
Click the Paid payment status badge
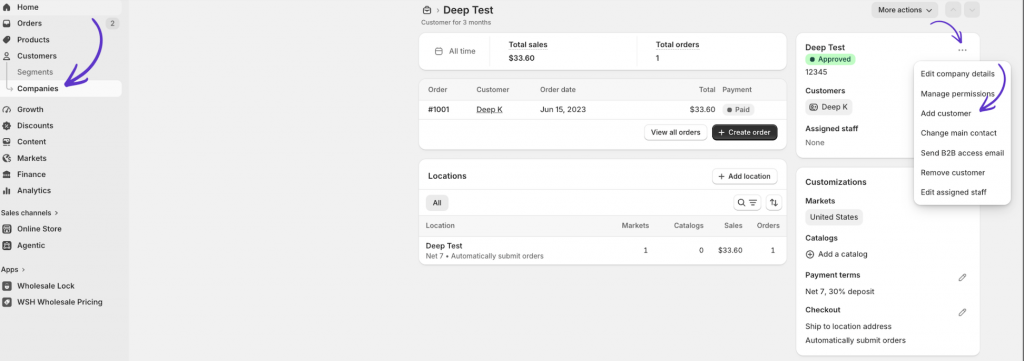(738, 110)
